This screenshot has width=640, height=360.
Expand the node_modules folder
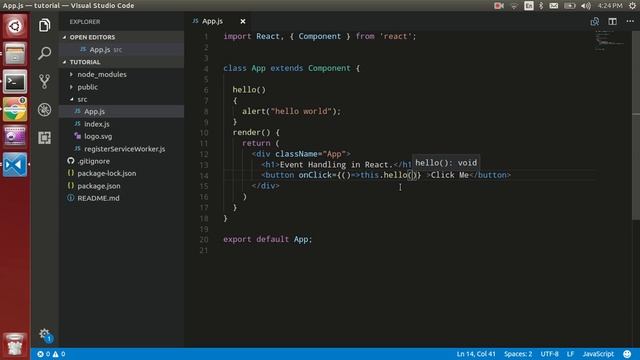102,74
